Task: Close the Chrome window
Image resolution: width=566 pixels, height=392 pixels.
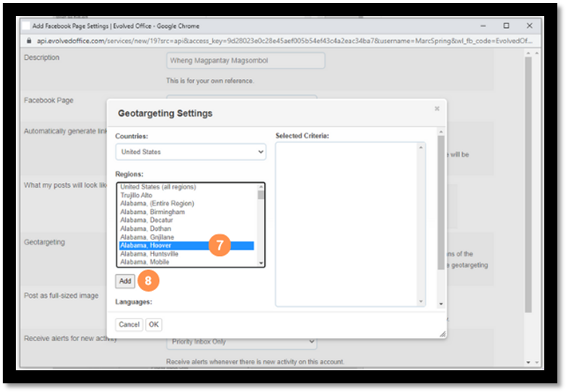Action: pos(529,26)
